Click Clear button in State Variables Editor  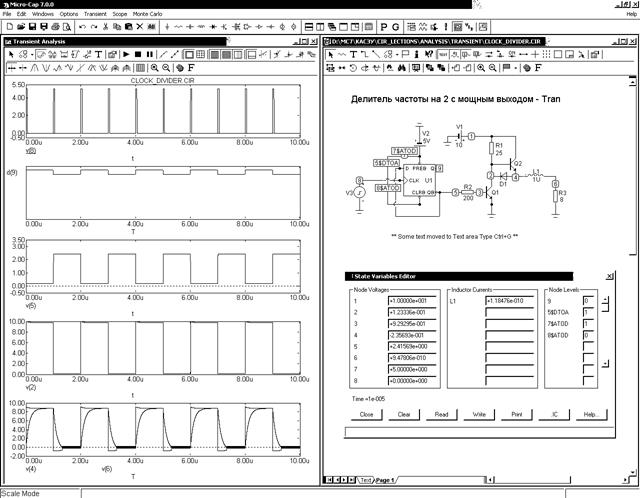[404, 414]
